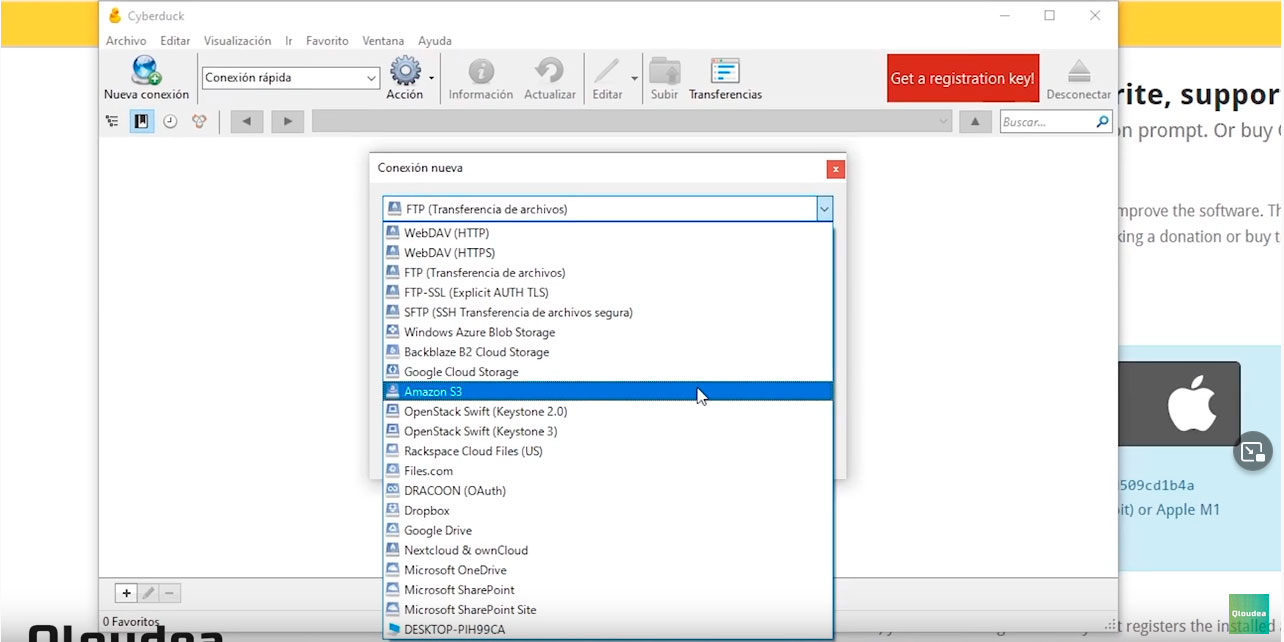
Task: Select Microsoft OneDrive
Action: tap(608, 570)
